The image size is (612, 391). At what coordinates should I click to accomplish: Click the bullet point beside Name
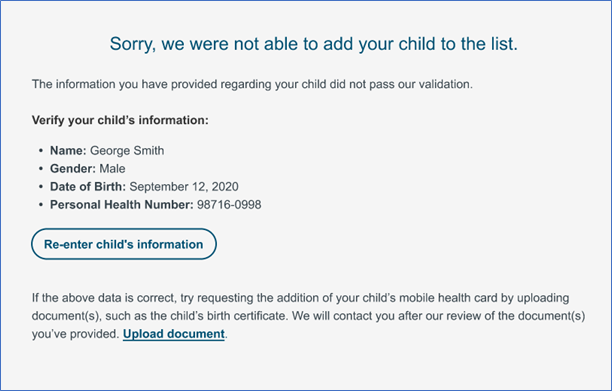click(41, 151)
